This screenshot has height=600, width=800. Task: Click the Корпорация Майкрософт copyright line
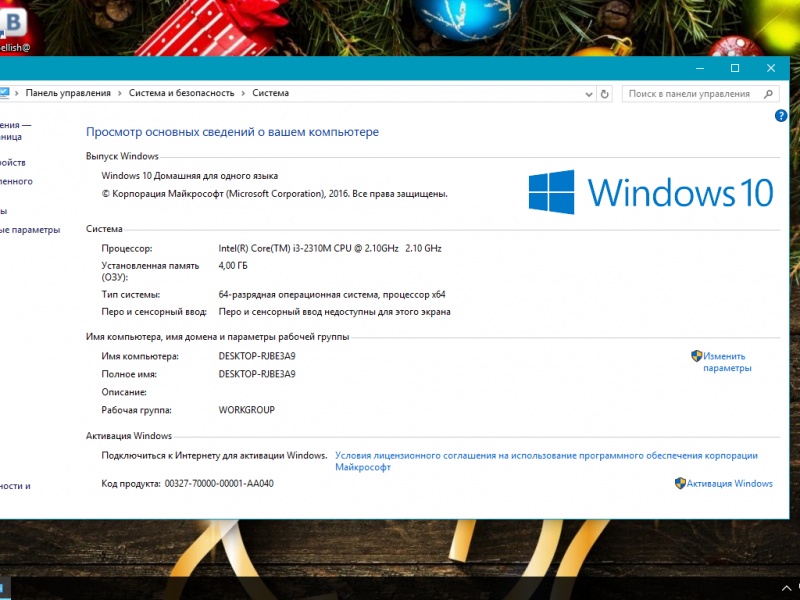(274, 194)
